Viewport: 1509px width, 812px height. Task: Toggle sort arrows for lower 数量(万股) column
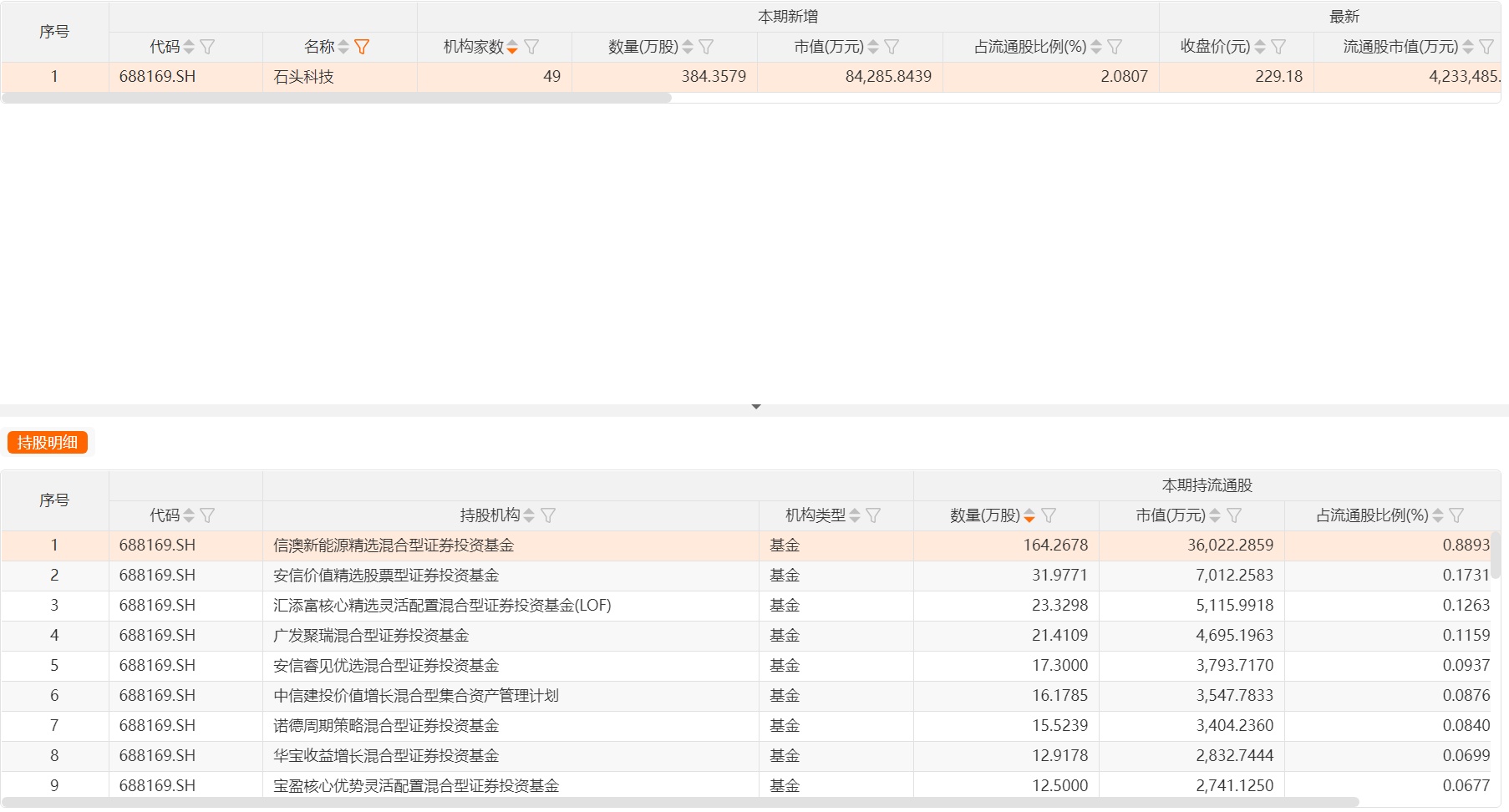1029,515
